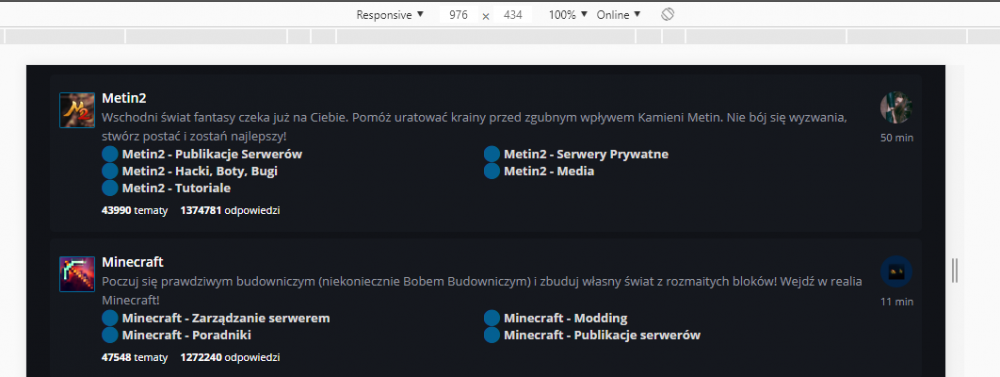
Task: Click blue circle beside Metin2 - Hacki, Boty, Bugi
Action: (x=110, y=171)
